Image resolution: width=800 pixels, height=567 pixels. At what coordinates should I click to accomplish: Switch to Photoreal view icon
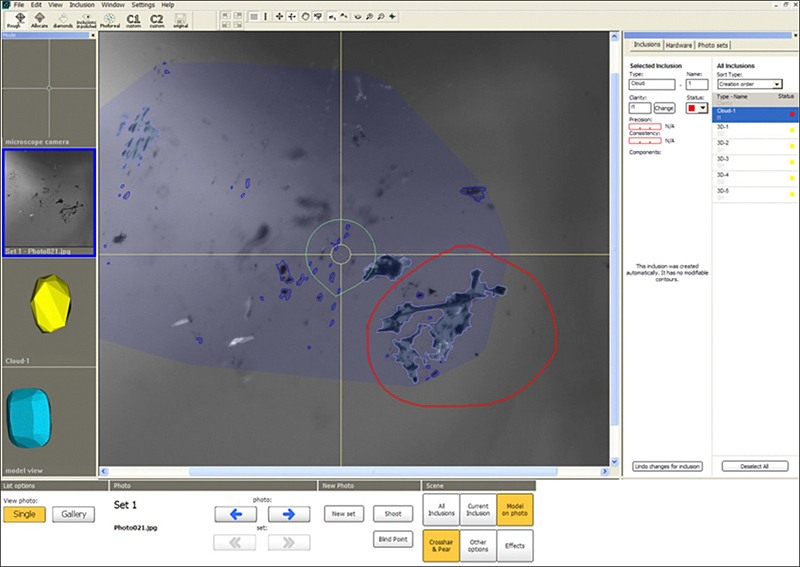click(x=107, y=20)
